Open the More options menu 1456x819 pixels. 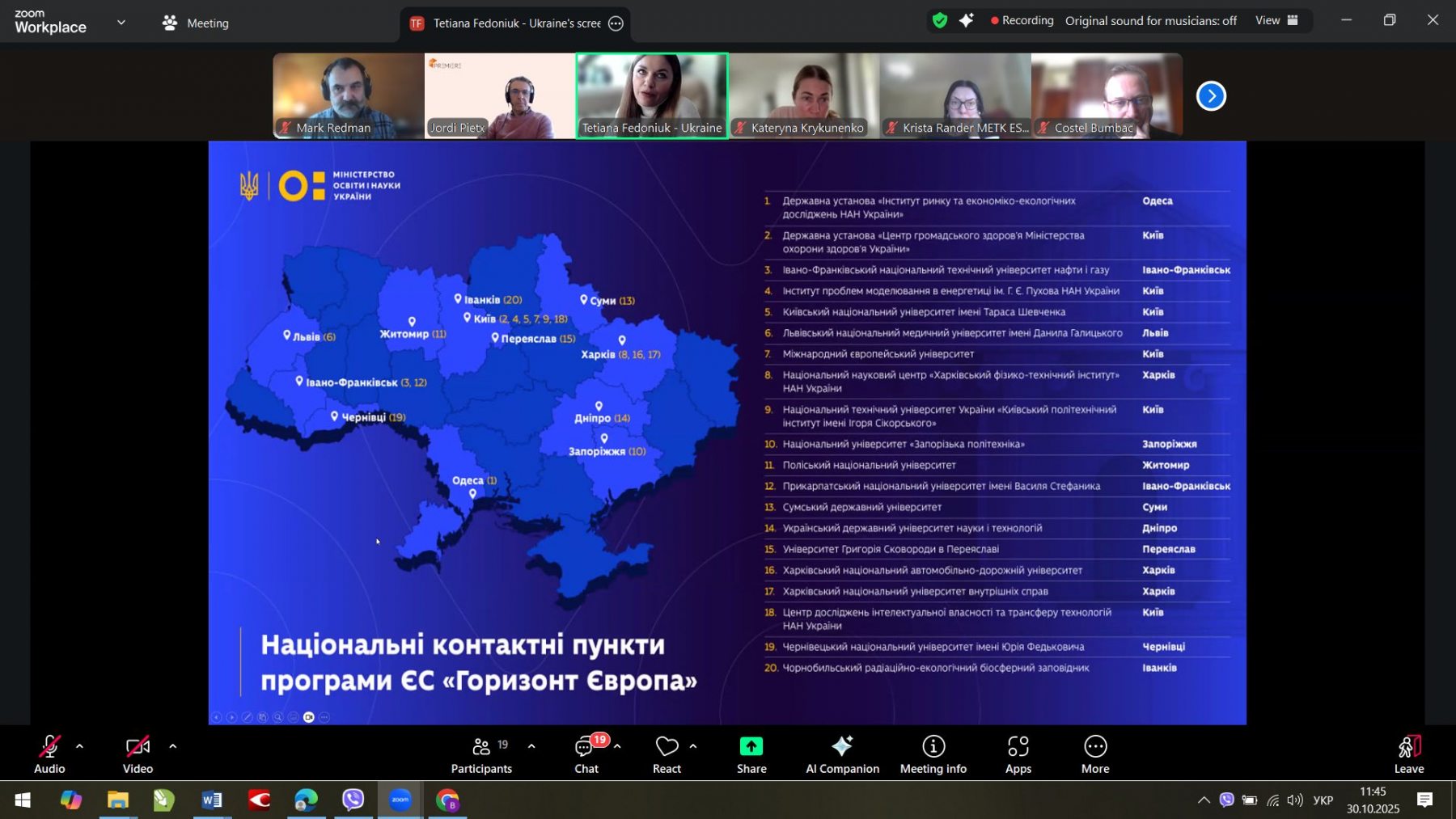[x=1095, y=754]
